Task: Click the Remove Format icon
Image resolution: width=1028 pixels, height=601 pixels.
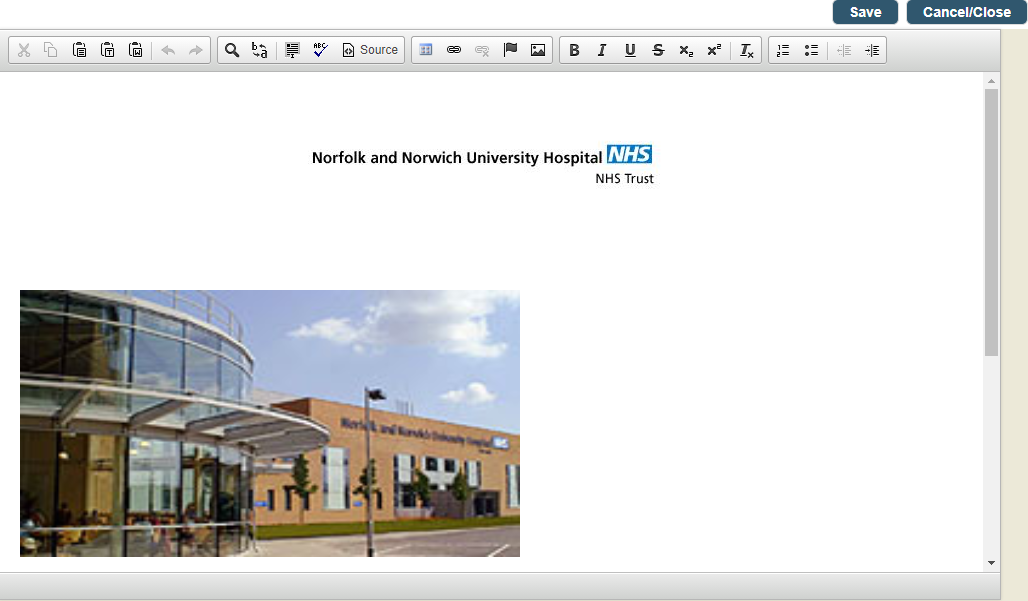Action: (747, 50)
